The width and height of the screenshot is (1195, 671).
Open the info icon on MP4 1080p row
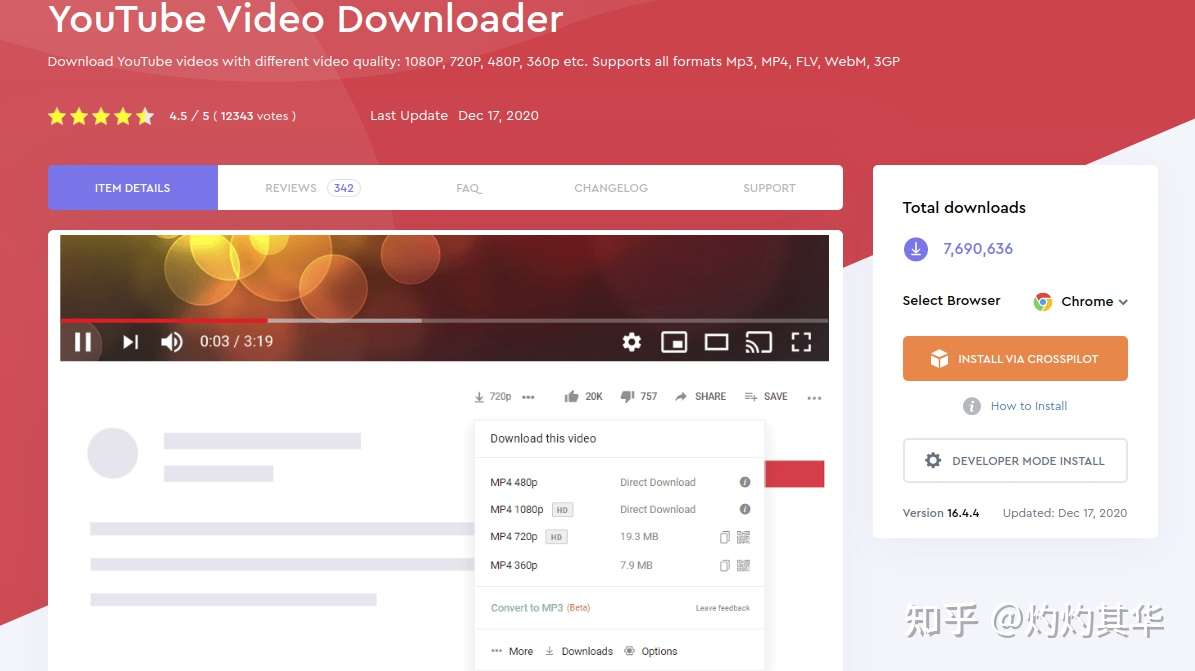745,509
